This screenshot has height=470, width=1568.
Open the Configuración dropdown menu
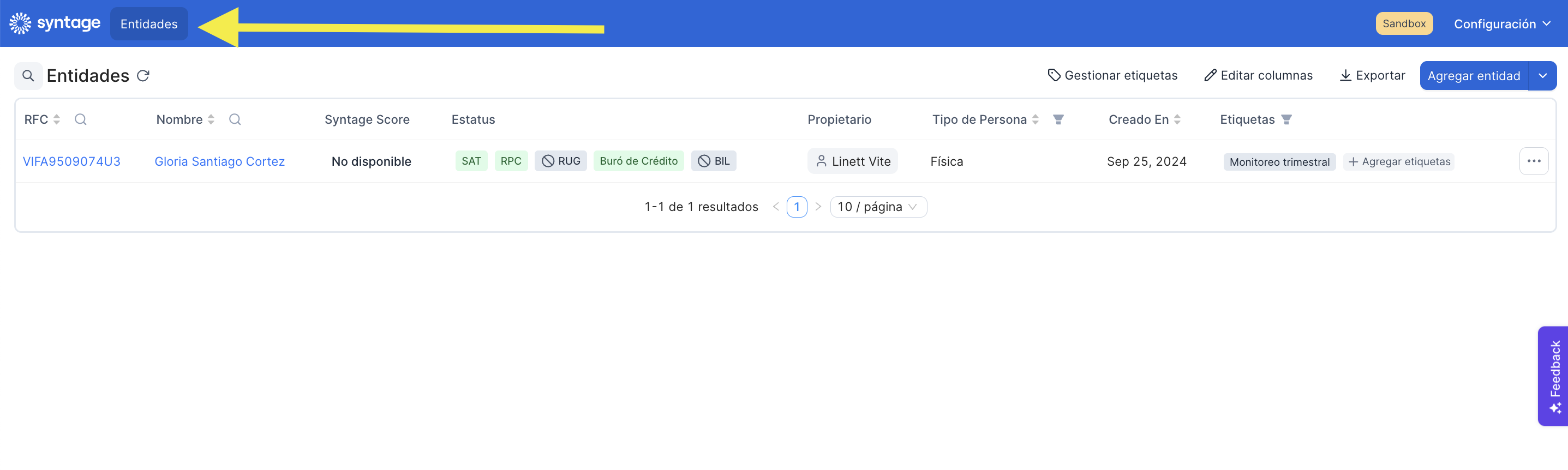pos(1501,23)
